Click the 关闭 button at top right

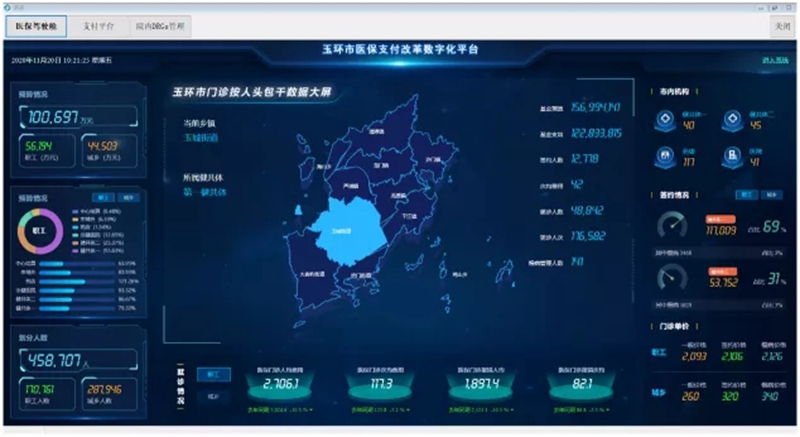point(783,26)
